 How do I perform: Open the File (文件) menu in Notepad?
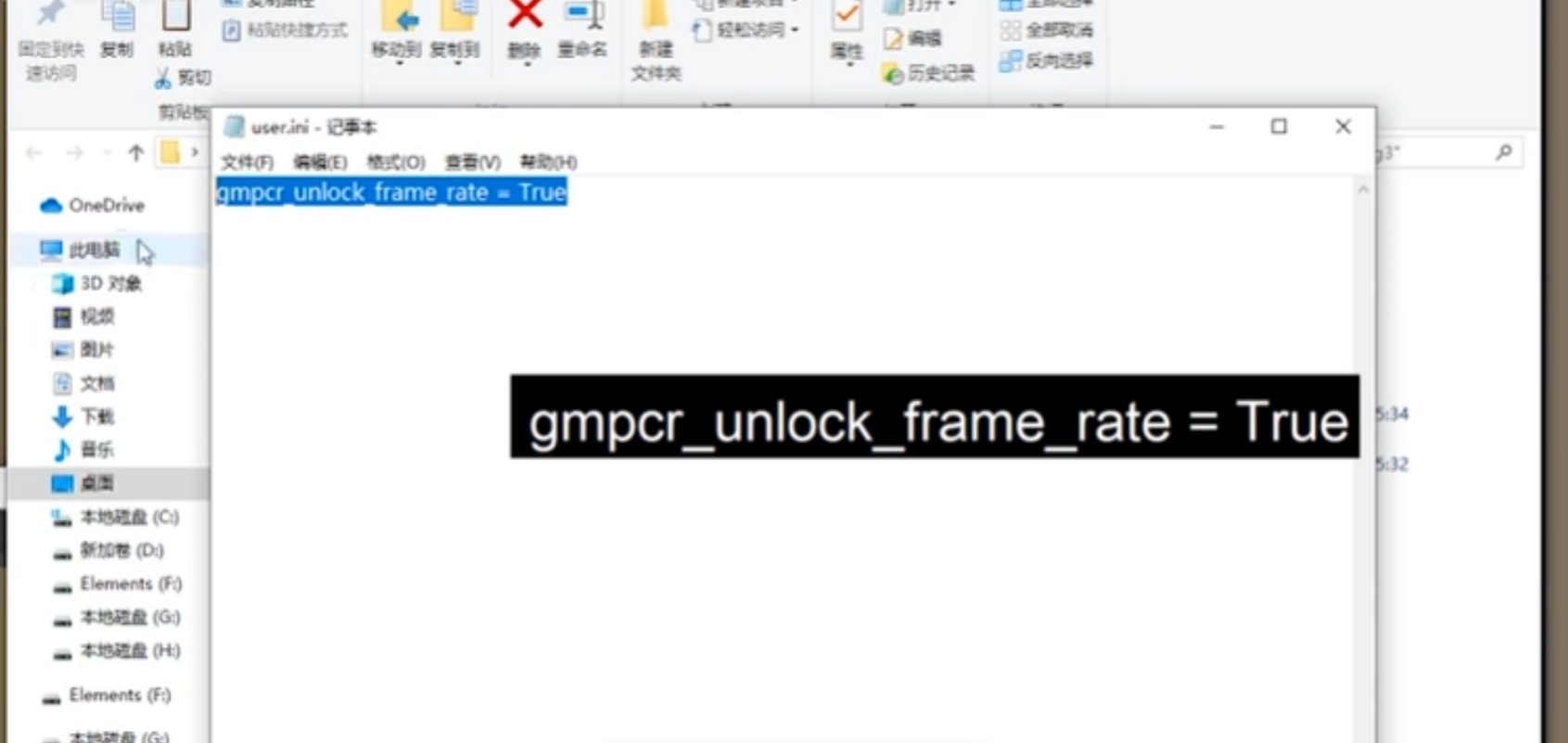point(247,162)
